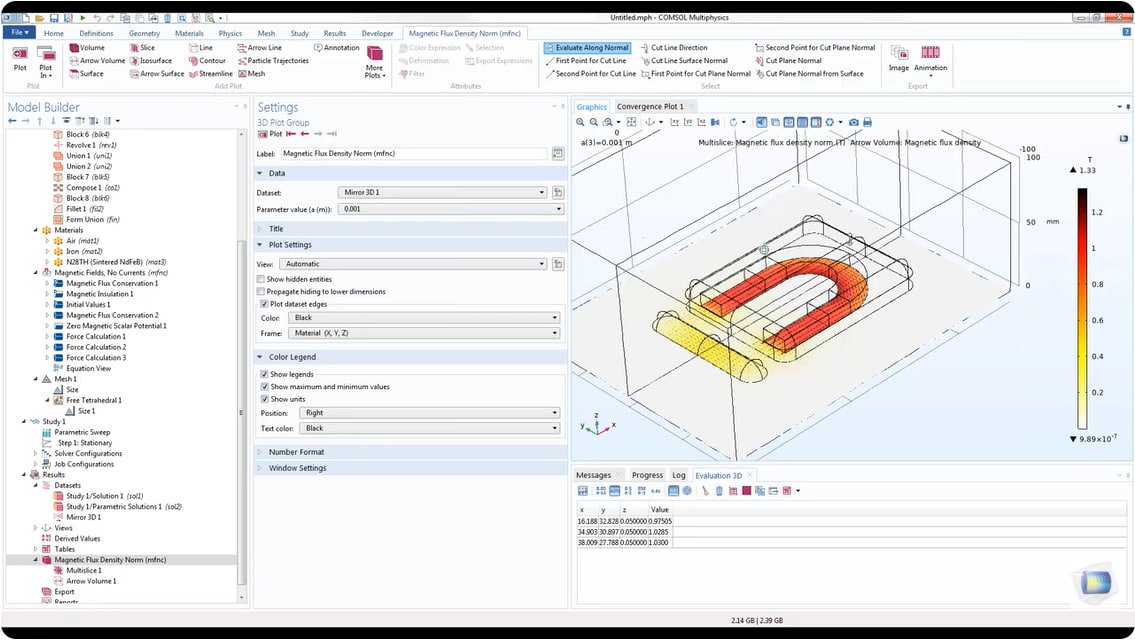Open the Plot In ribbon button

pyautogui.click(x=46, y=61)
